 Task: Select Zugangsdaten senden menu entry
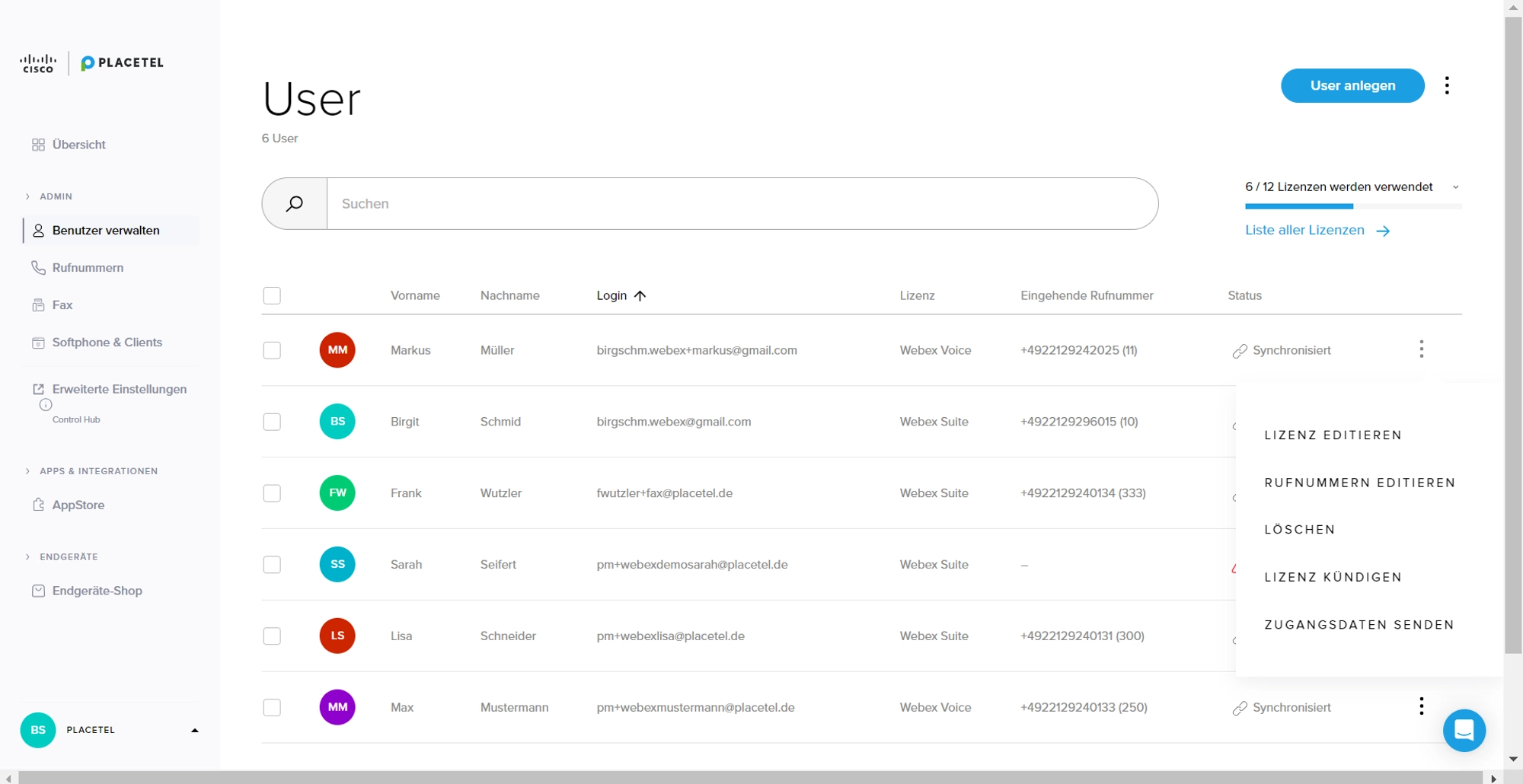[x=1359, y=625]
